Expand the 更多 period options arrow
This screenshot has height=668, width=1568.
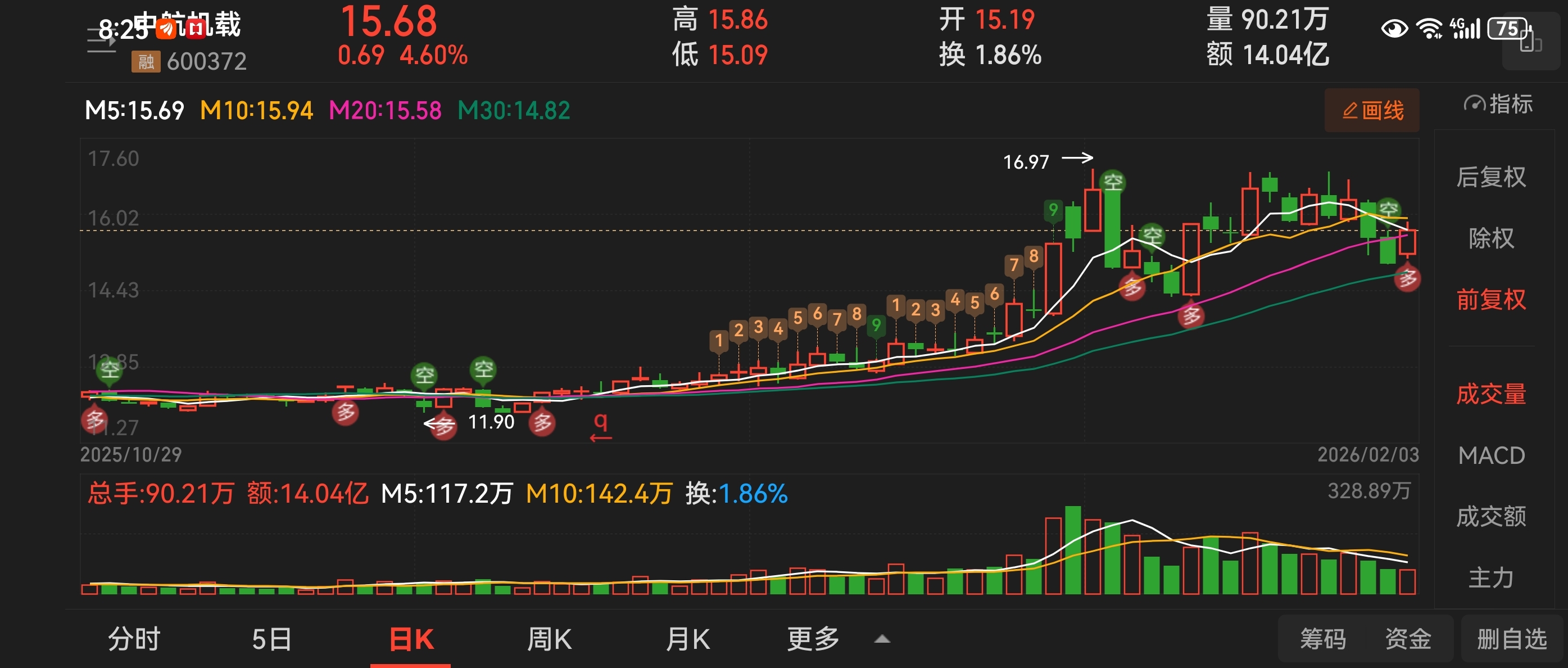(x=882, y=639)
